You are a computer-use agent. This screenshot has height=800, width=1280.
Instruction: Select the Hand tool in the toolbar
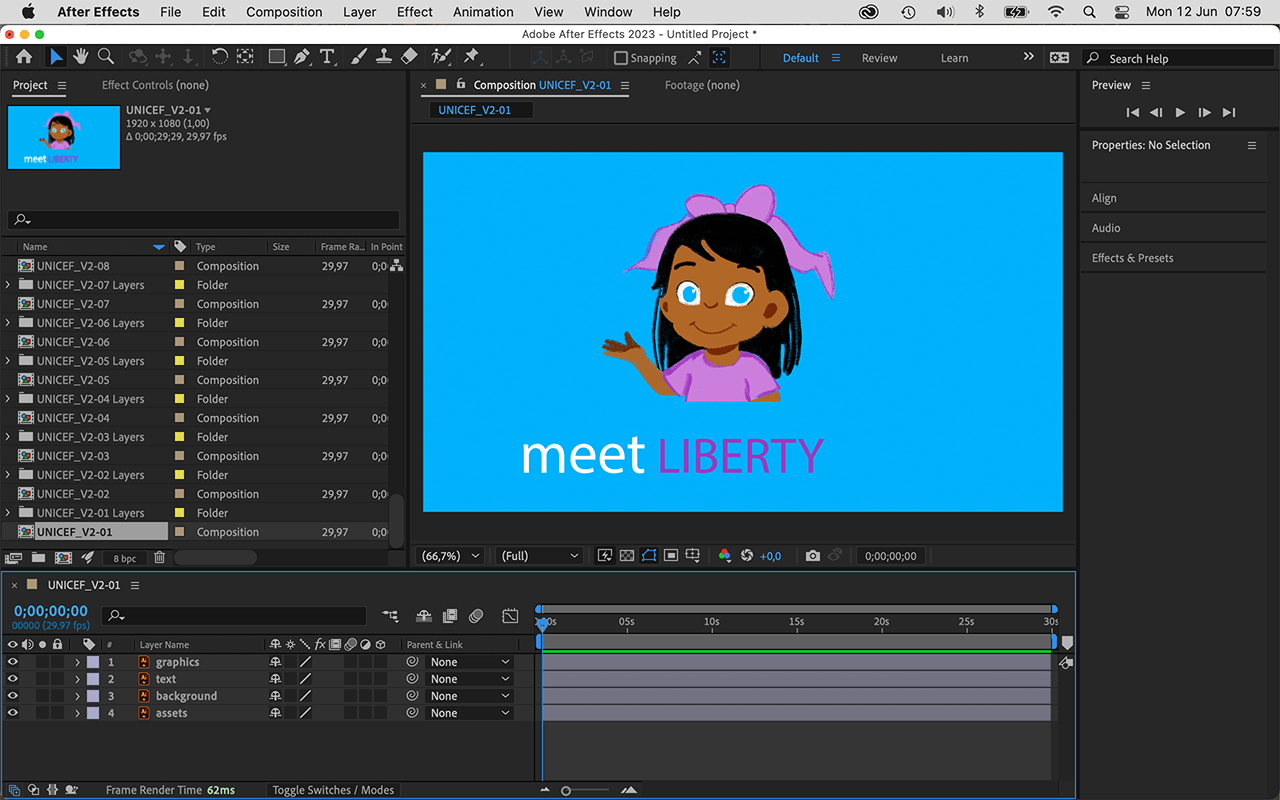pos(80,57)
